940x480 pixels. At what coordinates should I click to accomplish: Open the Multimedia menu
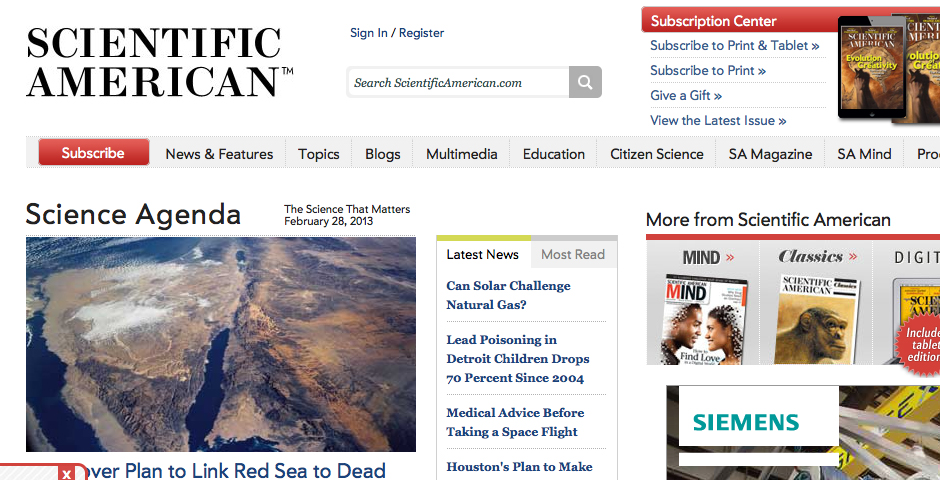[462, 154]
